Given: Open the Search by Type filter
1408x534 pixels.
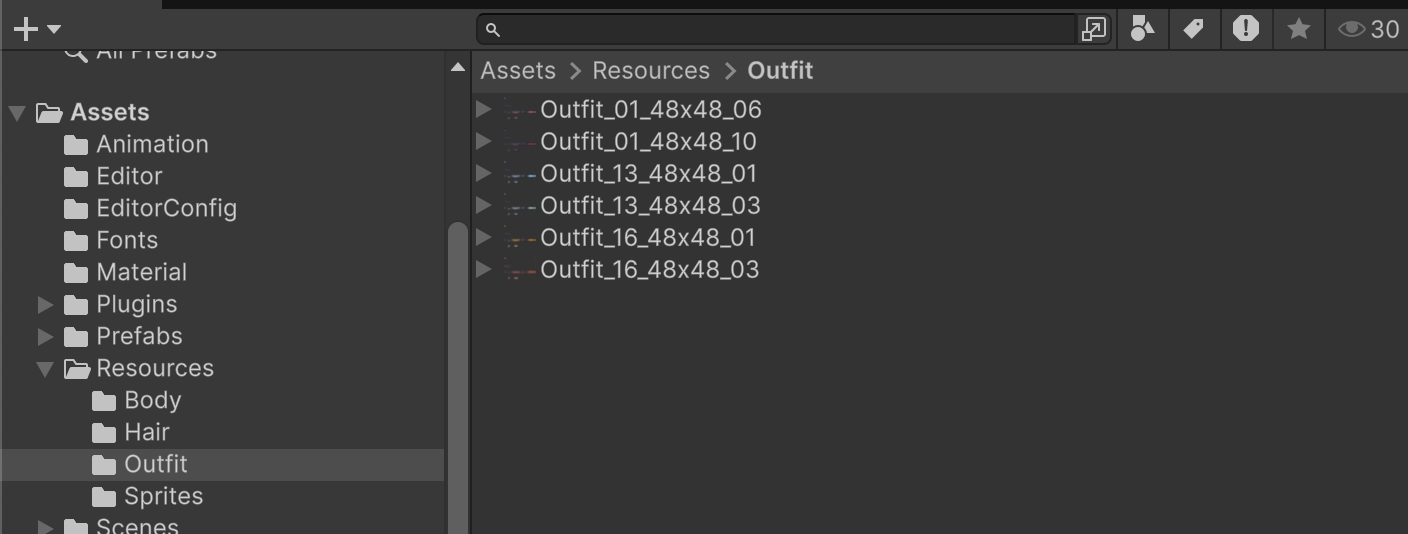Looking at the screenshot, I should [x=1142, y=29].
